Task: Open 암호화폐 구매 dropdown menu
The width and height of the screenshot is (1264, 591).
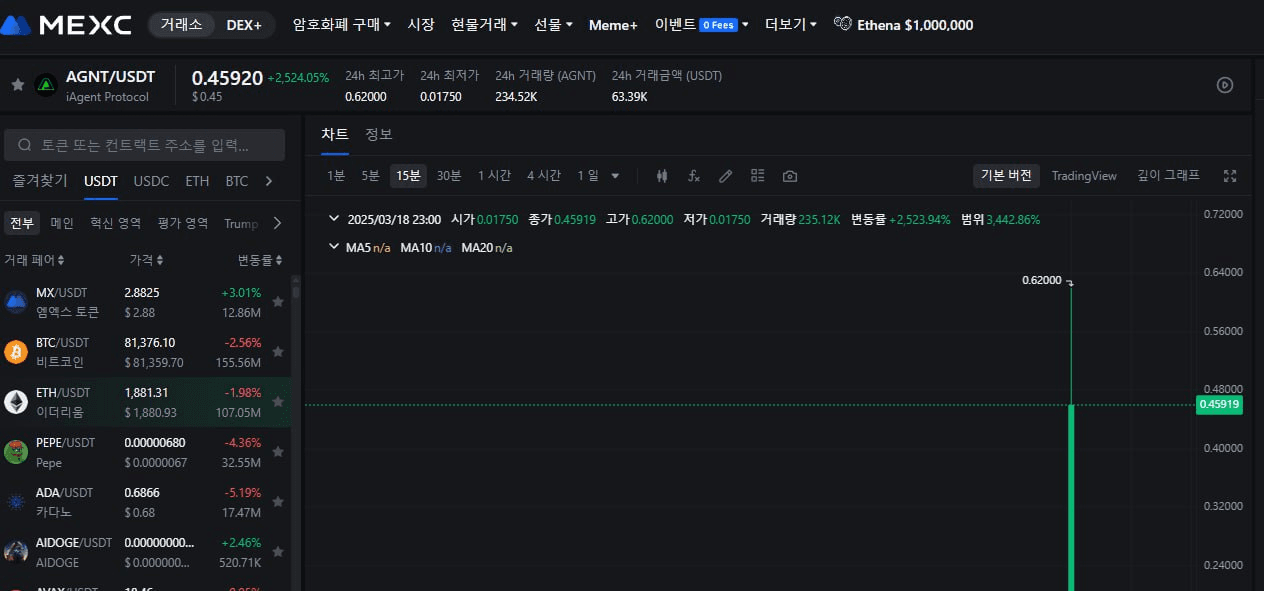Action: coord(341,25)
